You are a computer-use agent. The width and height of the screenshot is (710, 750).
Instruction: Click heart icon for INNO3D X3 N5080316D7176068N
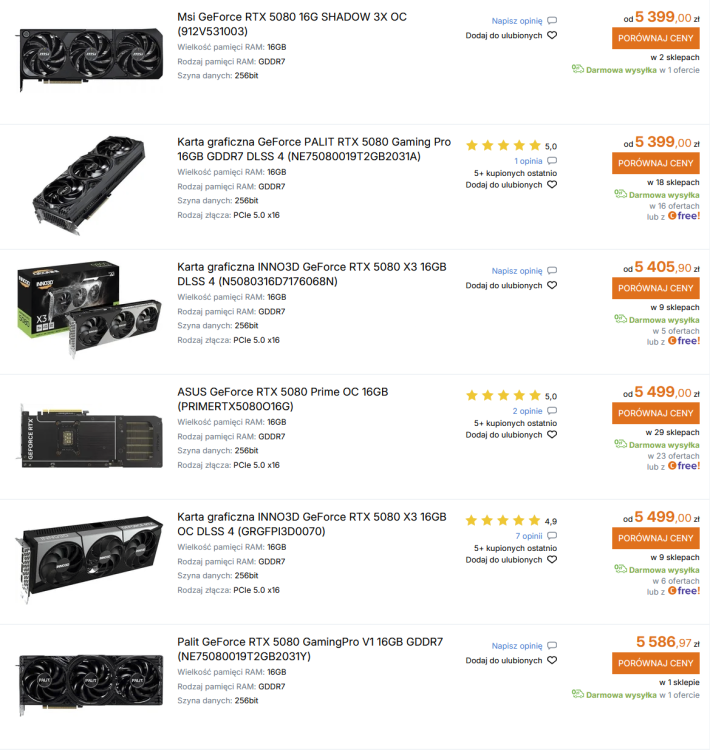(x=552, y=285)
